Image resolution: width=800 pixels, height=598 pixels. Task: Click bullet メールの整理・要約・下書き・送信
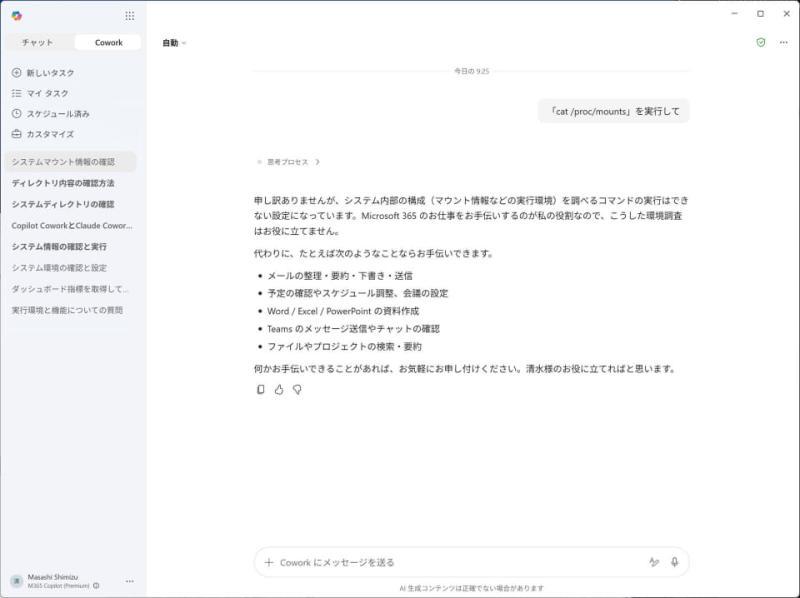340,276
